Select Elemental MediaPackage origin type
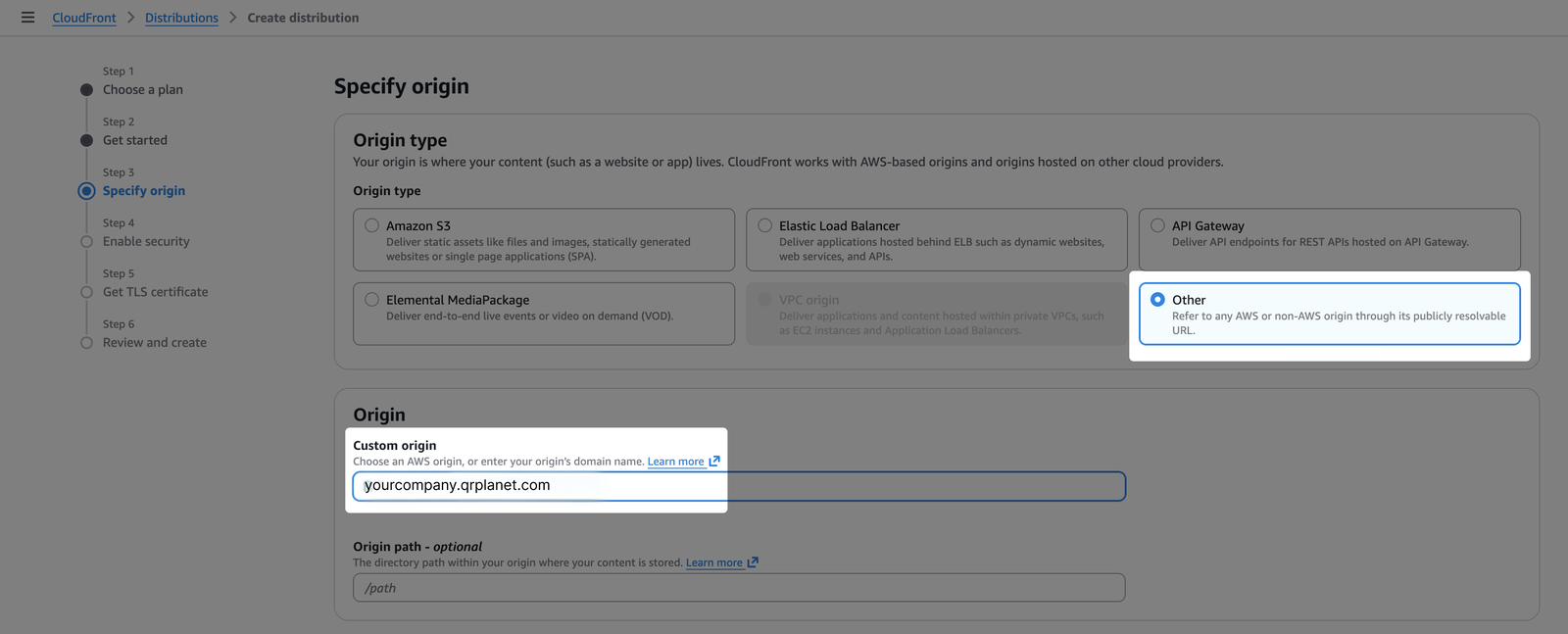Screen dimensions: 1568x634 (544, 314)
